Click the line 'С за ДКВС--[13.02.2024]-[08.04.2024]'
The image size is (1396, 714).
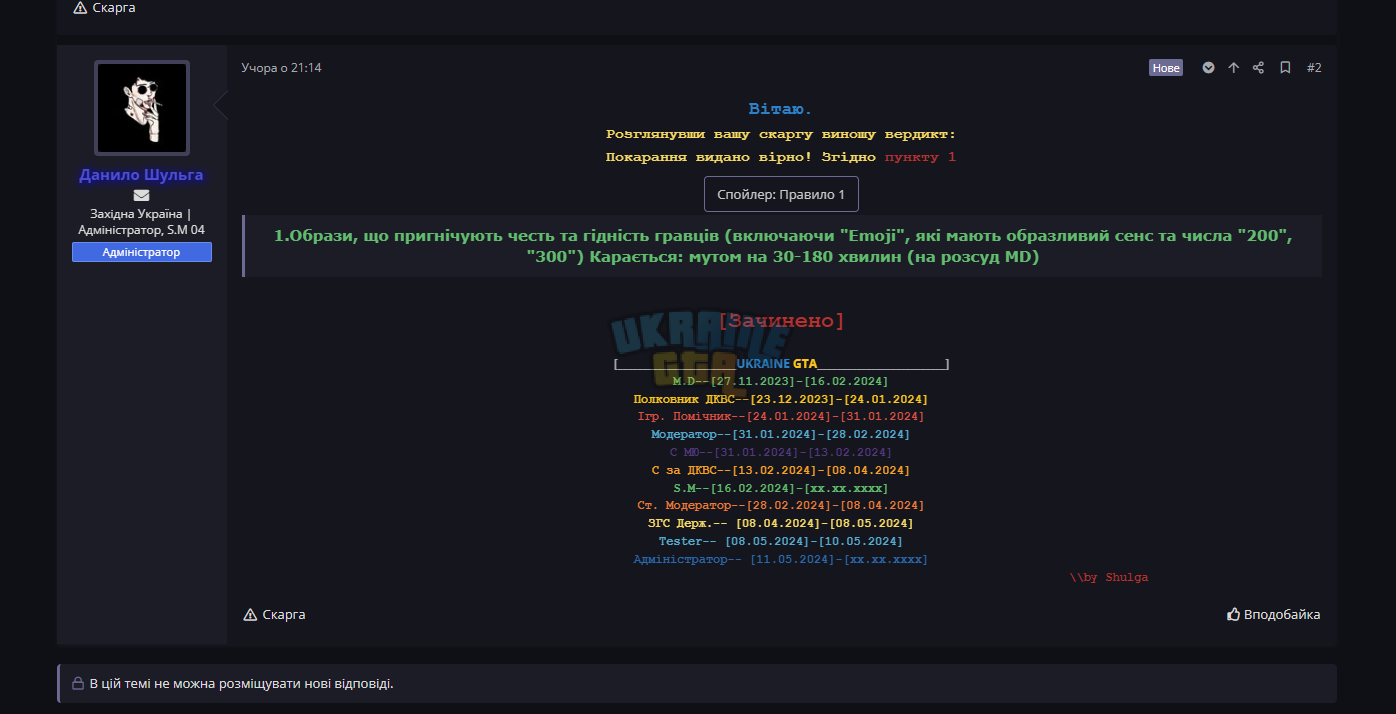point(781,470)
